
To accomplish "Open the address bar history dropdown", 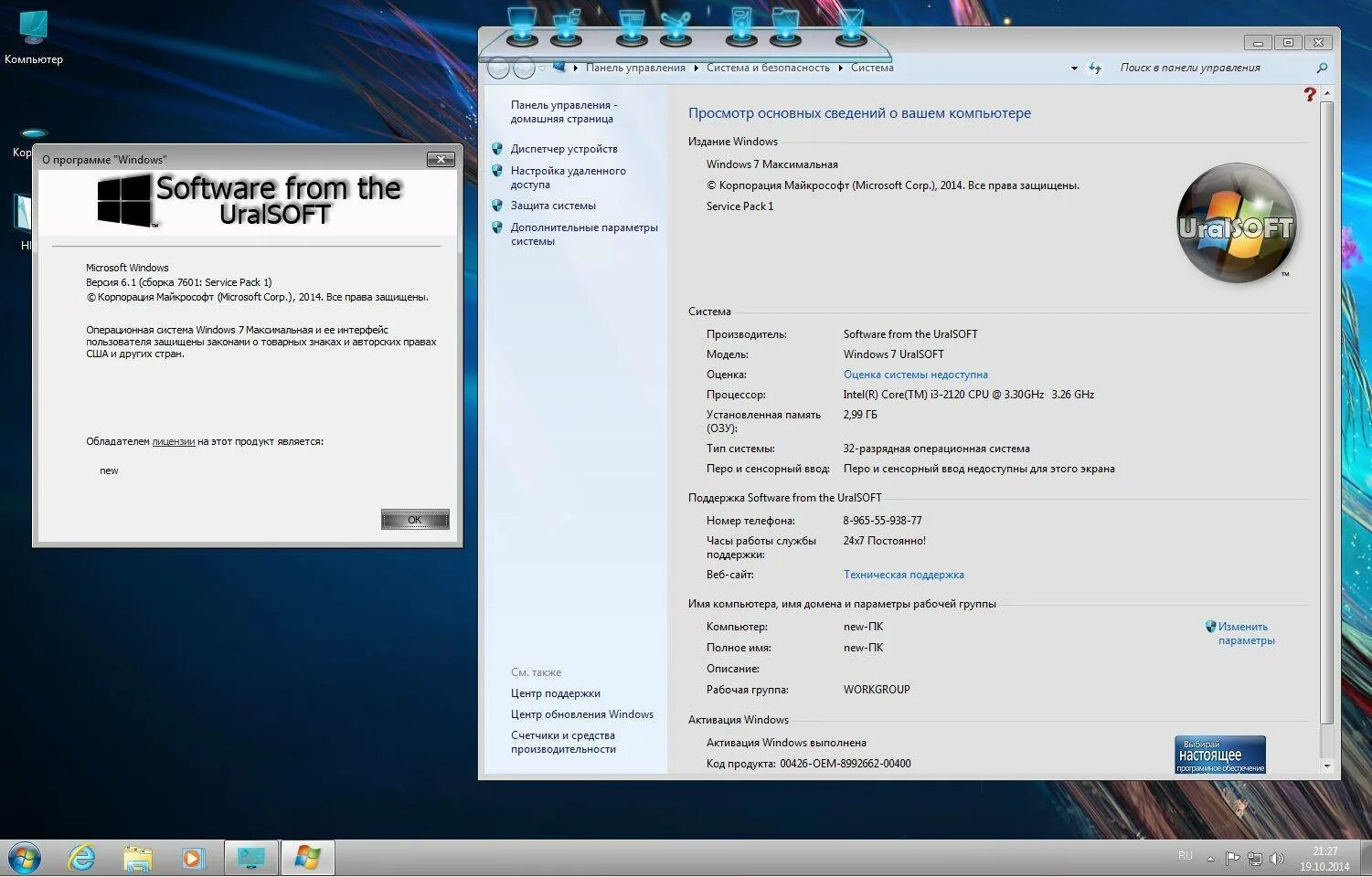I will pos(1074,68).
